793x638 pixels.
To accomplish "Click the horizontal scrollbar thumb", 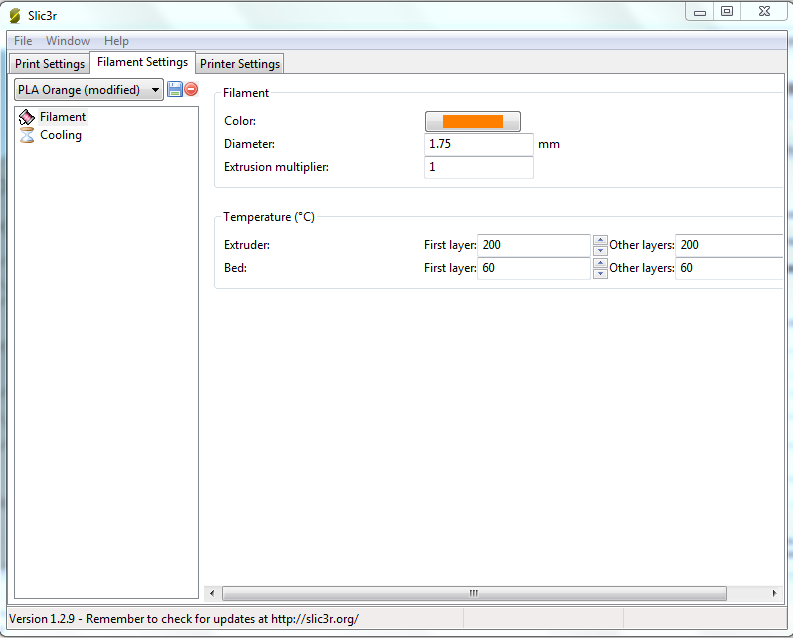I will coord(474,594).
